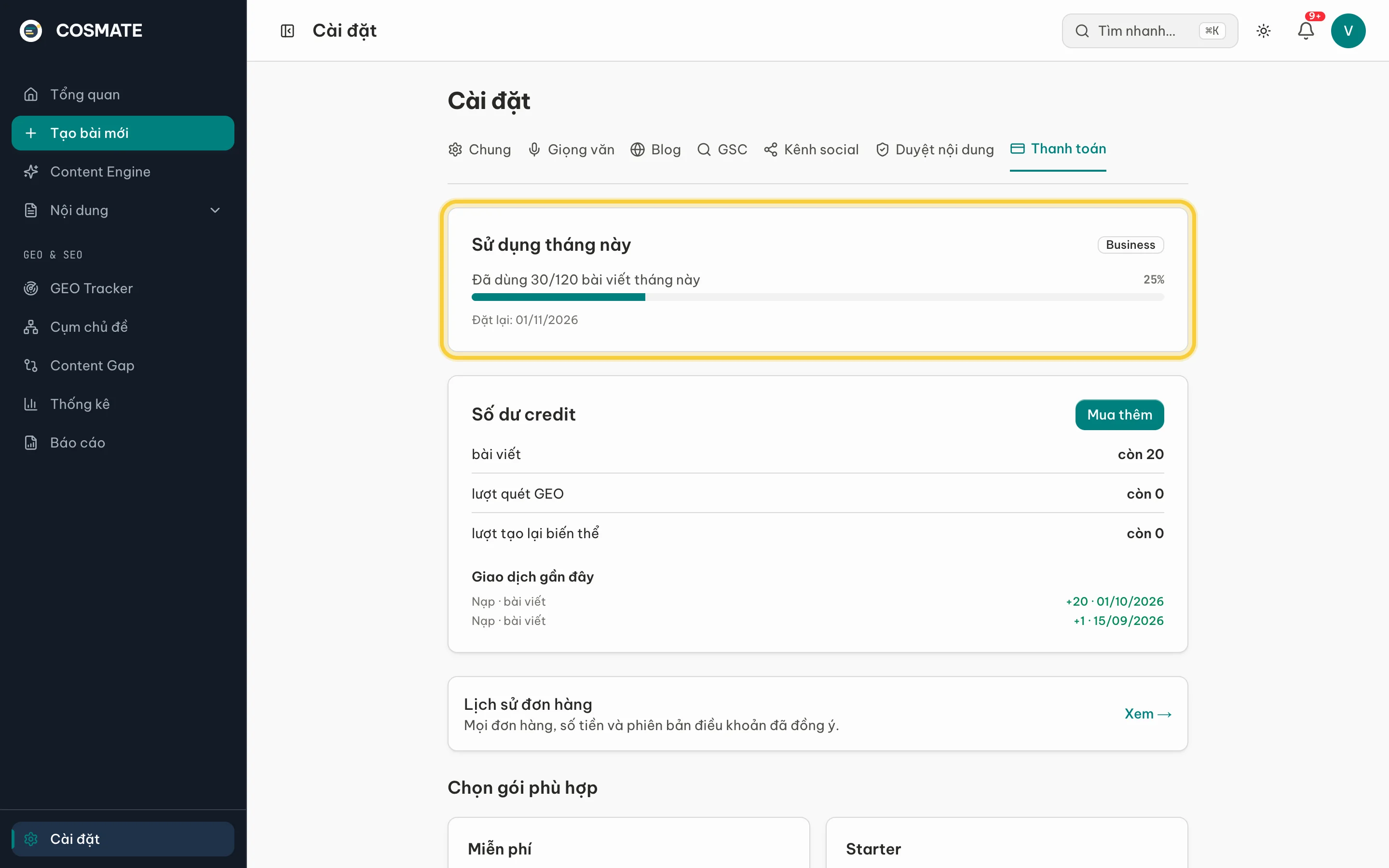This screenshot has height=868, width=1389.
Task: Switch to Giọng văn tab
Action: point(571,149)
